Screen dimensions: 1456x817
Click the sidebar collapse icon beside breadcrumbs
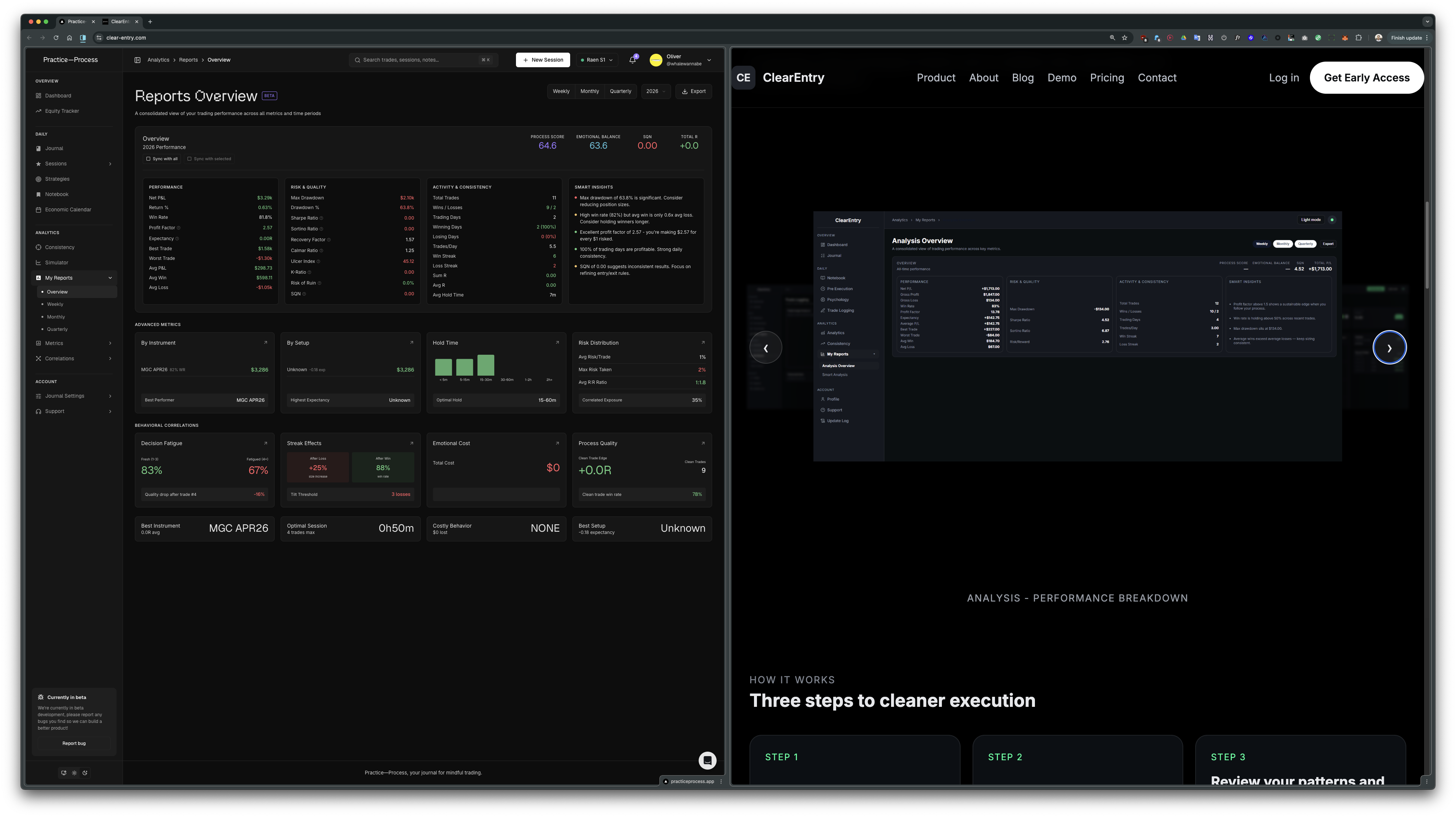(137, 60)
